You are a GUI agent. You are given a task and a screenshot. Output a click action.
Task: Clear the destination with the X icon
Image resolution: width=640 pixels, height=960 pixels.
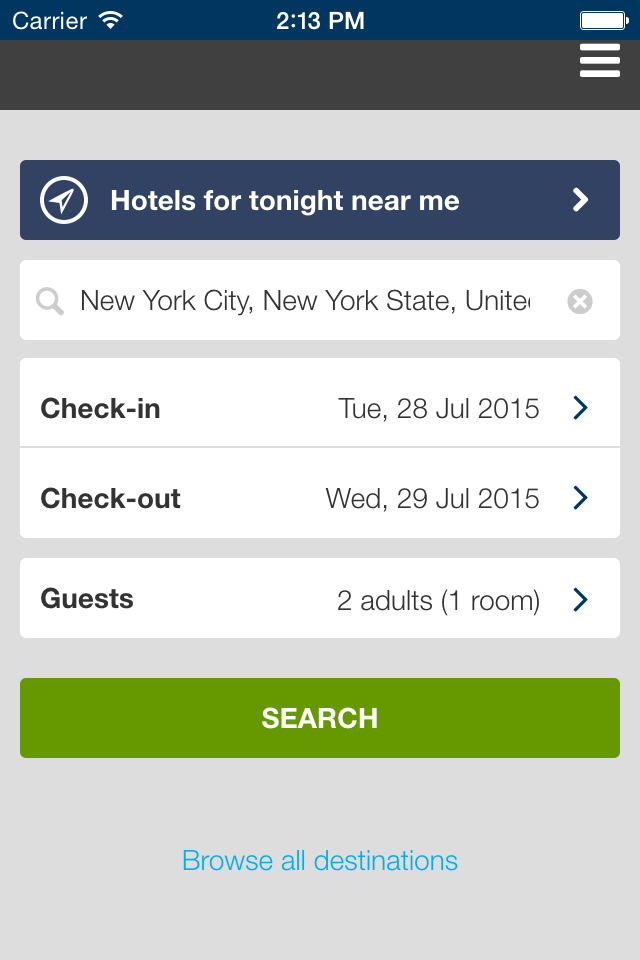tap(579, 301)
